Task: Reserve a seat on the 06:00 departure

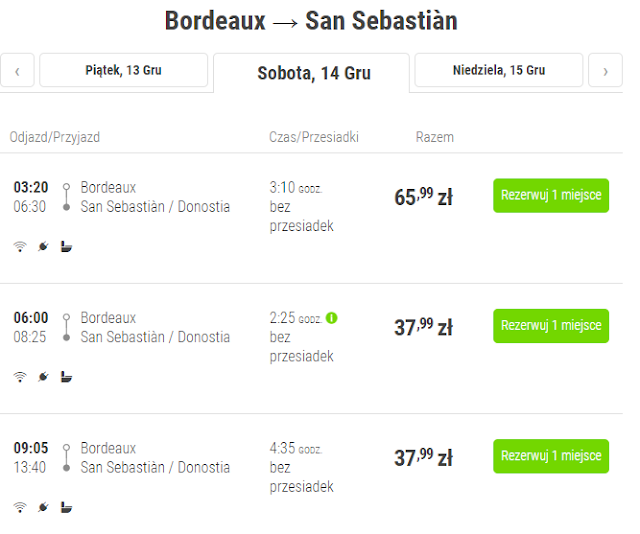Action: click(550, 326)
